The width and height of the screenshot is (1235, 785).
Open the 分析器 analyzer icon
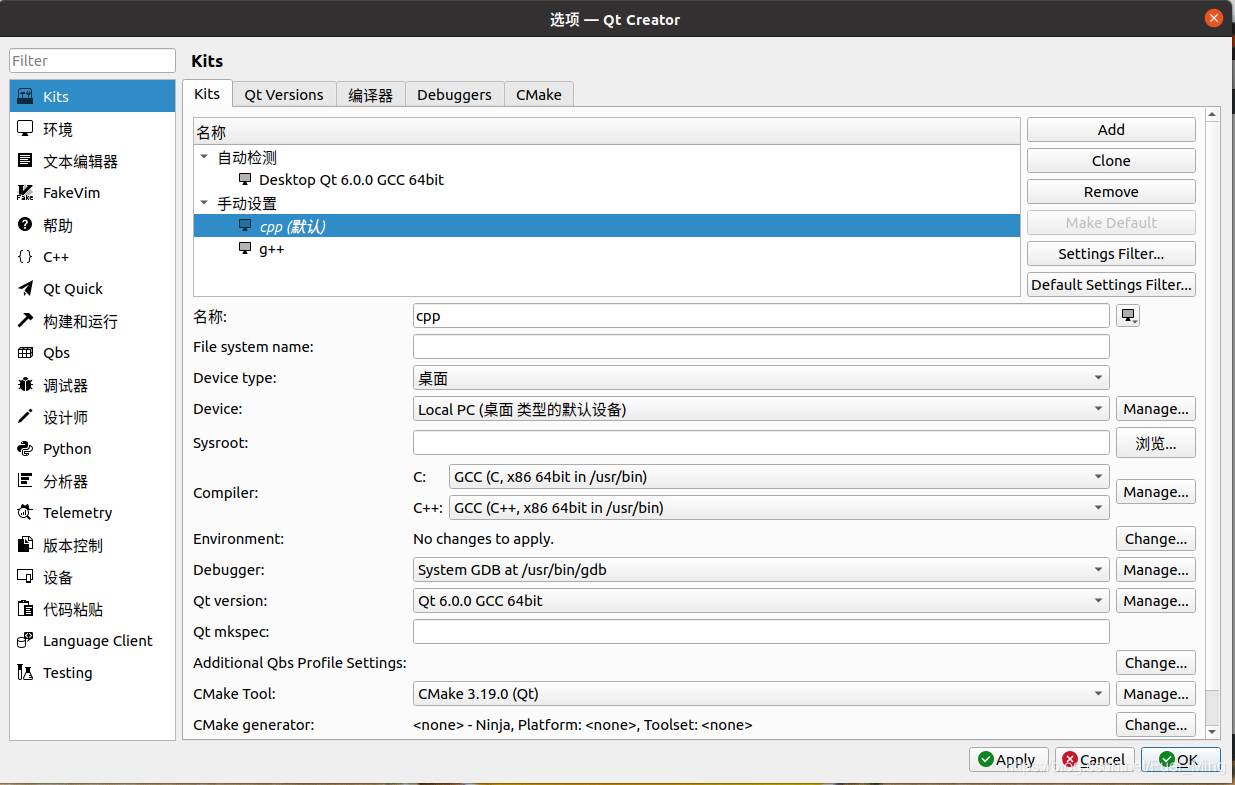(x=25, y=481)
